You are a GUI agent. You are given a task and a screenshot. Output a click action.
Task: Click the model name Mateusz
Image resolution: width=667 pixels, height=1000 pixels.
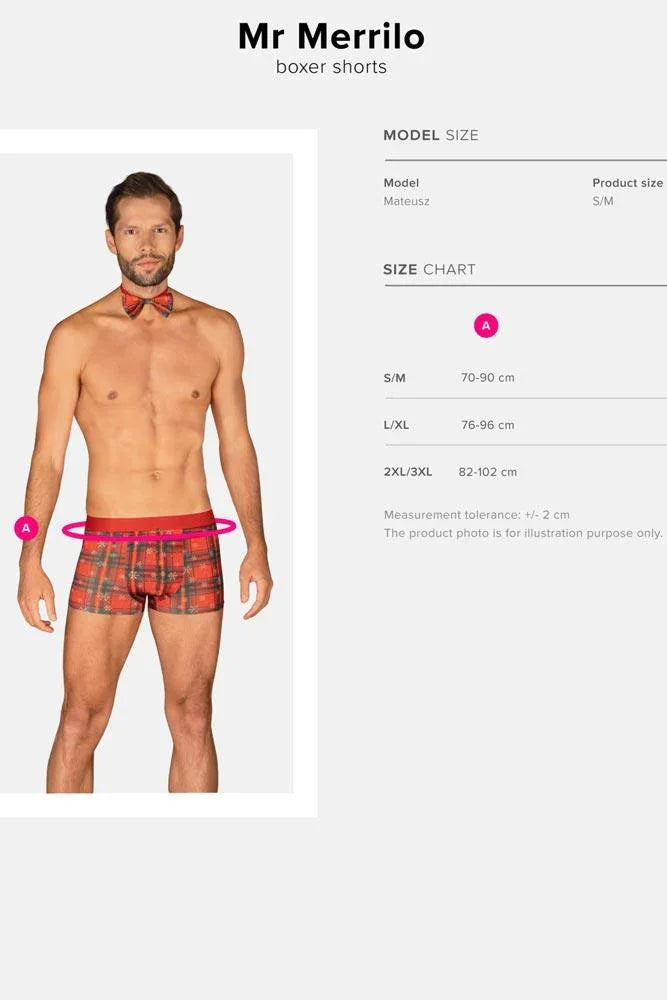(406, 201)
